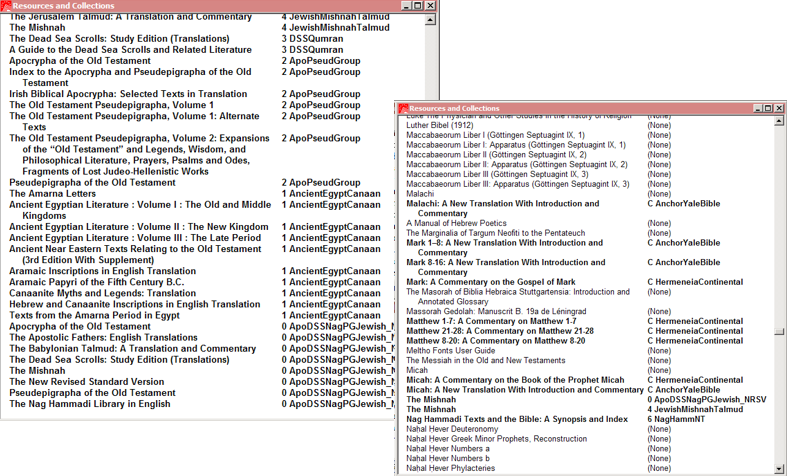Minimize the right Resources and Collections window
This screenshot has width=792, height=476.
coord(758,108)
